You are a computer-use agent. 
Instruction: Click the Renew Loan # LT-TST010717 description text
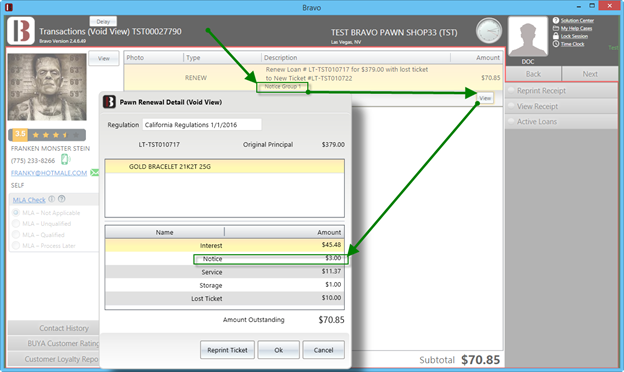coord(347,74)
